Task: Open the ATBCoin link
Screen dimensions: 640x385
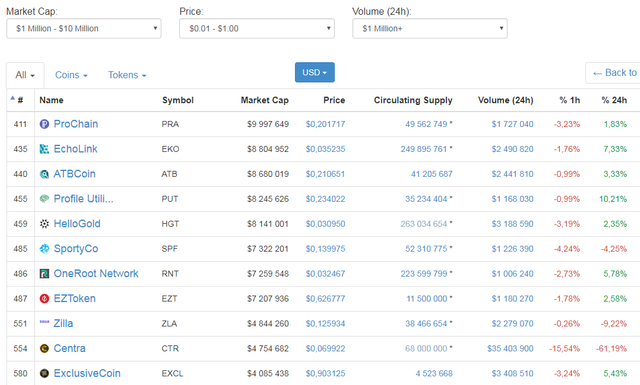Action: pos(74,174)
